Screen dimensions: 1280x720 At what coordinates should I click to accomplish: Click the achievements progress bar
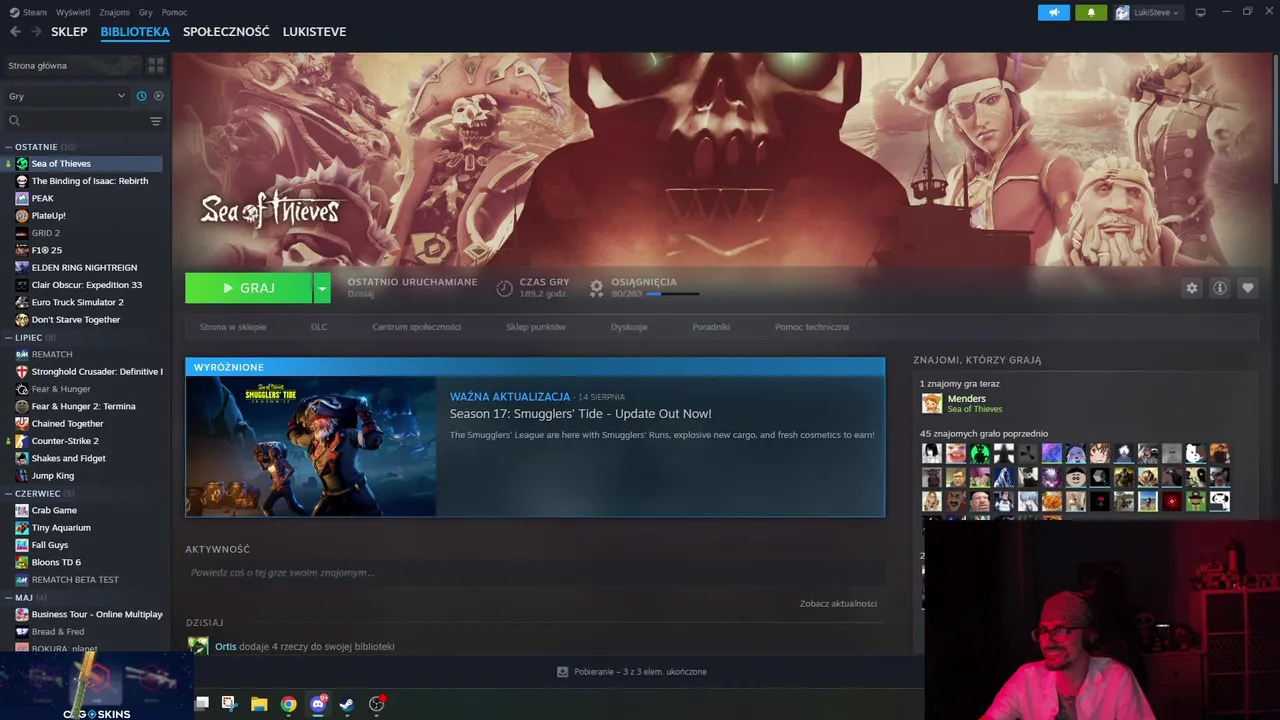(x=672, y=294)
